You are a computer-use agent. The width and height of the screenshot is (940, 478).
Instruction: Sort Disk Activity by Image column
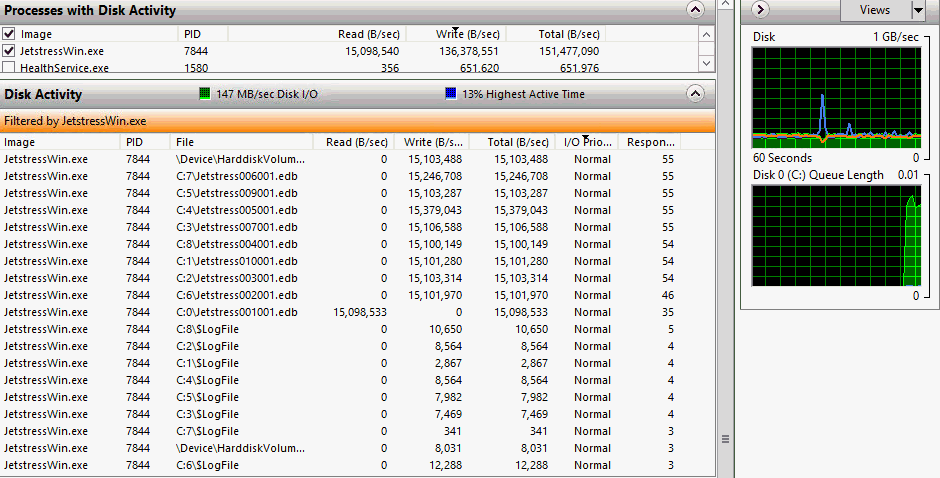point(61,142)
